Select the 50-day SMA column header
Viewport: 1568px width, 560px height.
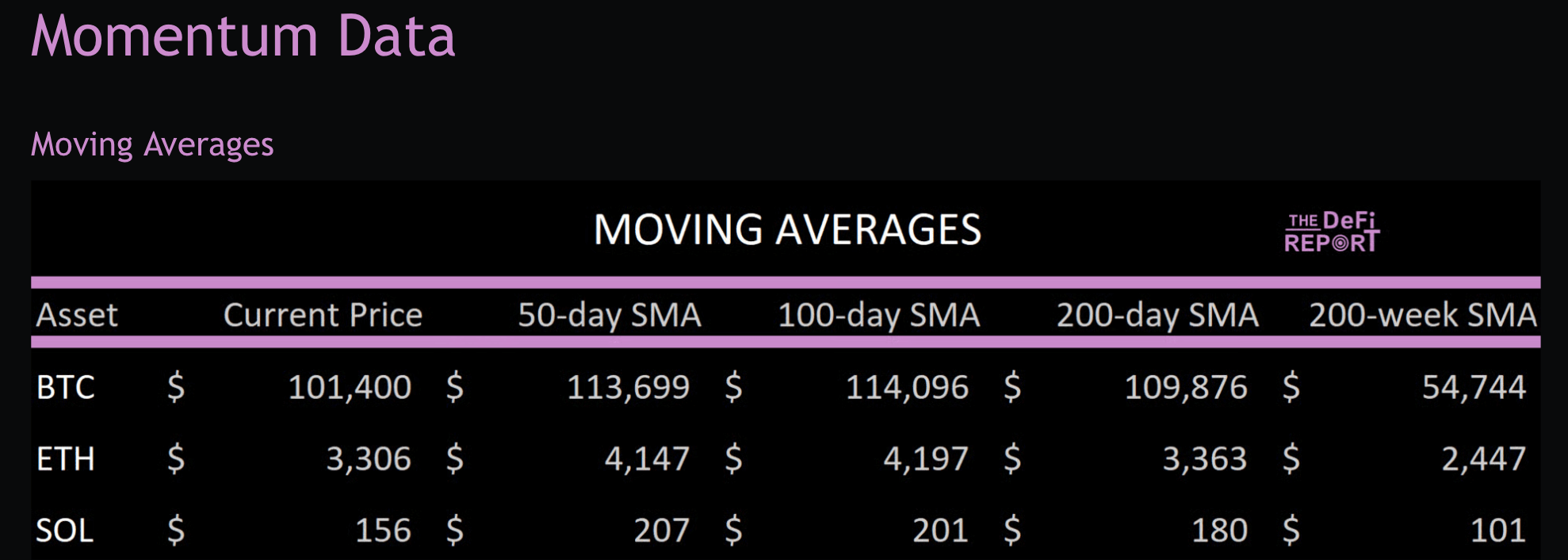609,315
